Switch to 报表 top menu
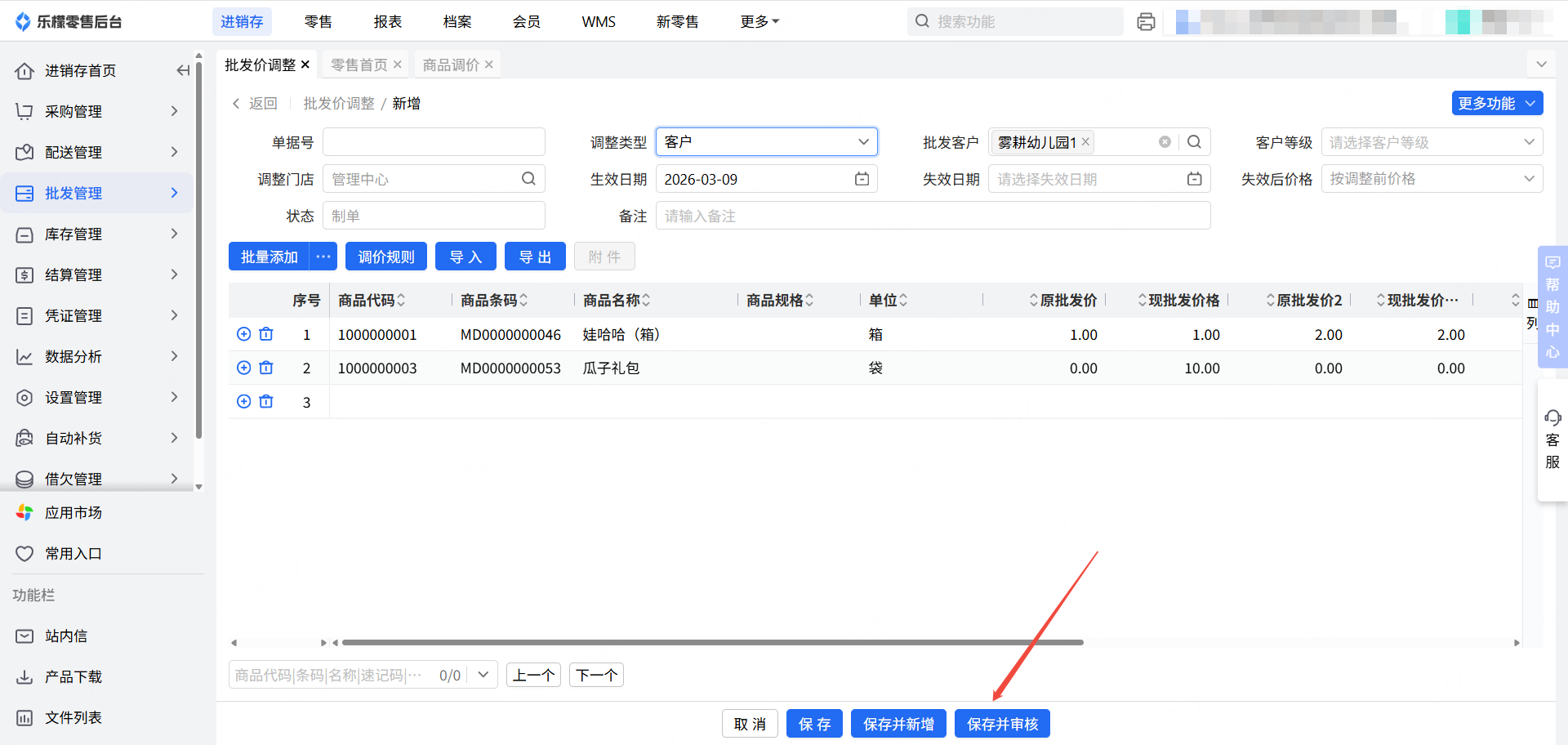1568x745 pixels. point(387,22)
